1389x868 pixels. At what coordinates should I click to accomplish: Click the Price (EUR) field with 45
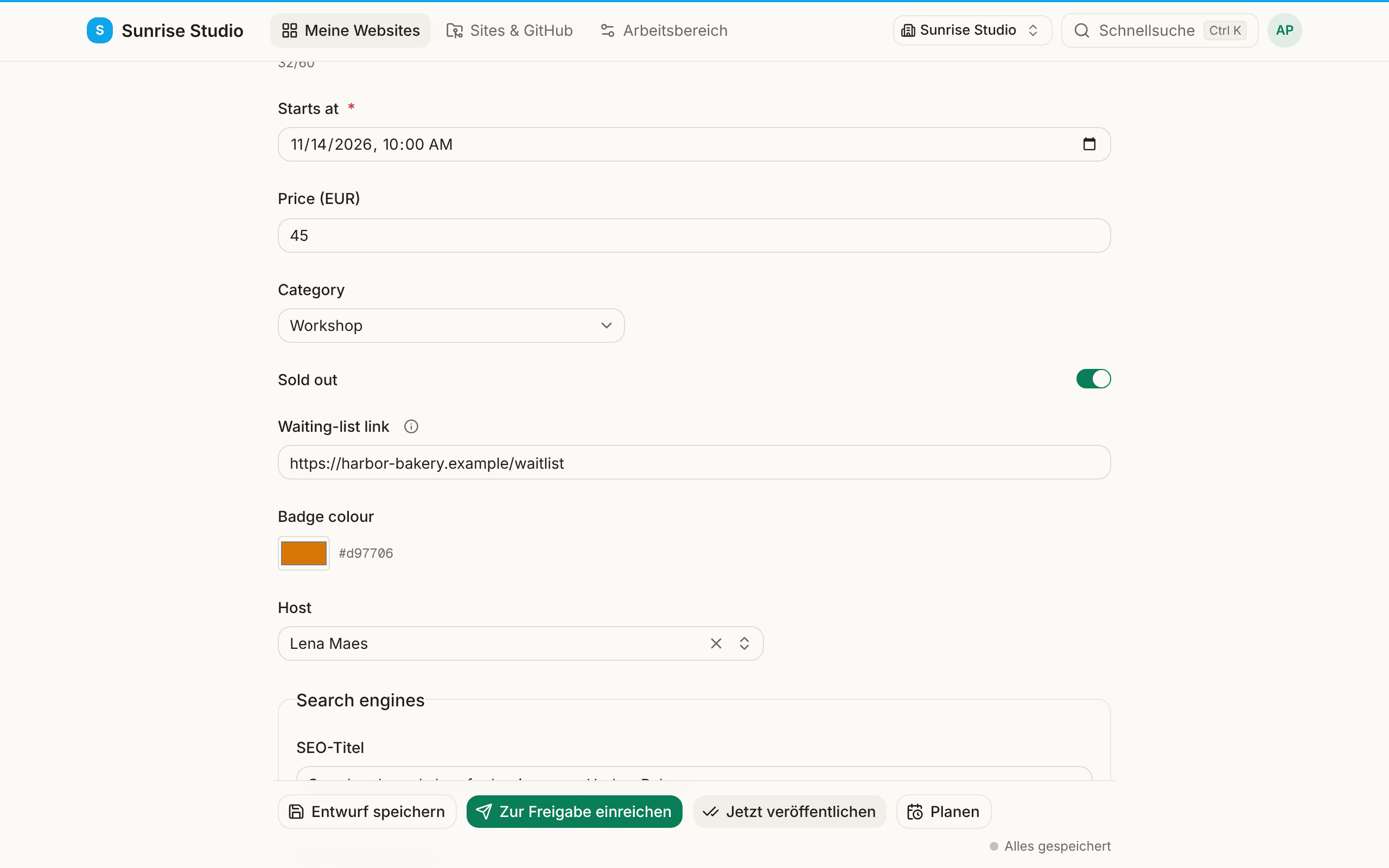pos(694,235)
